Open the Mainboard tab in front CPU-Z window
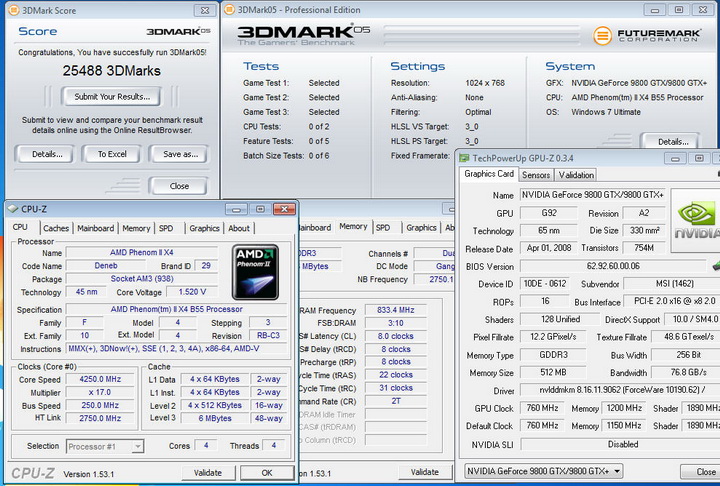Screen dimensions: 720x486 click(x=95, y=228)
